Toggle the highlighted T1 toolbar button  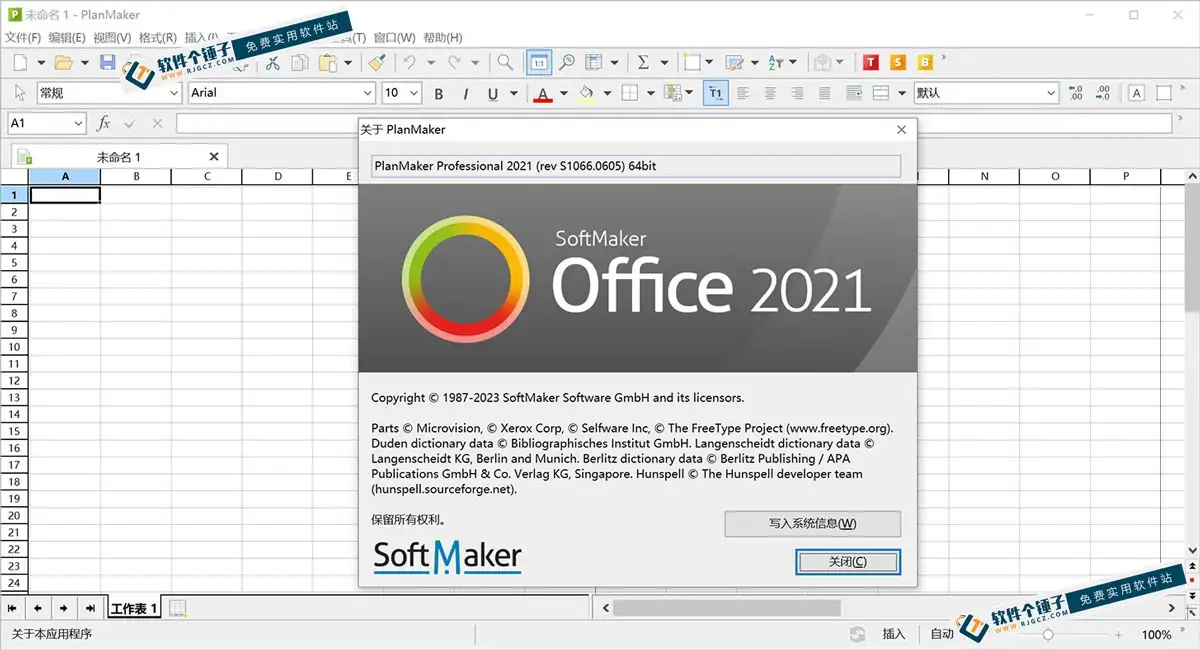[715, 93]
